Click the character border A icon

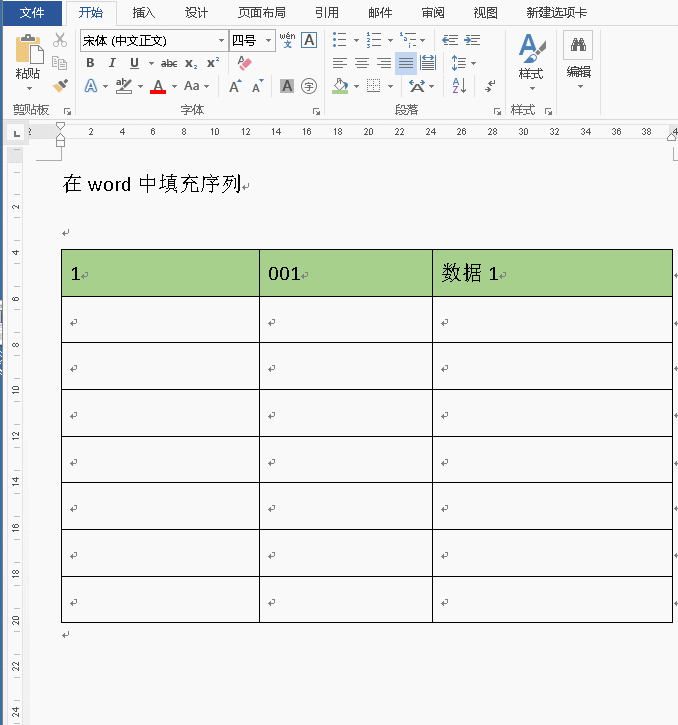[x=309, y=40]
